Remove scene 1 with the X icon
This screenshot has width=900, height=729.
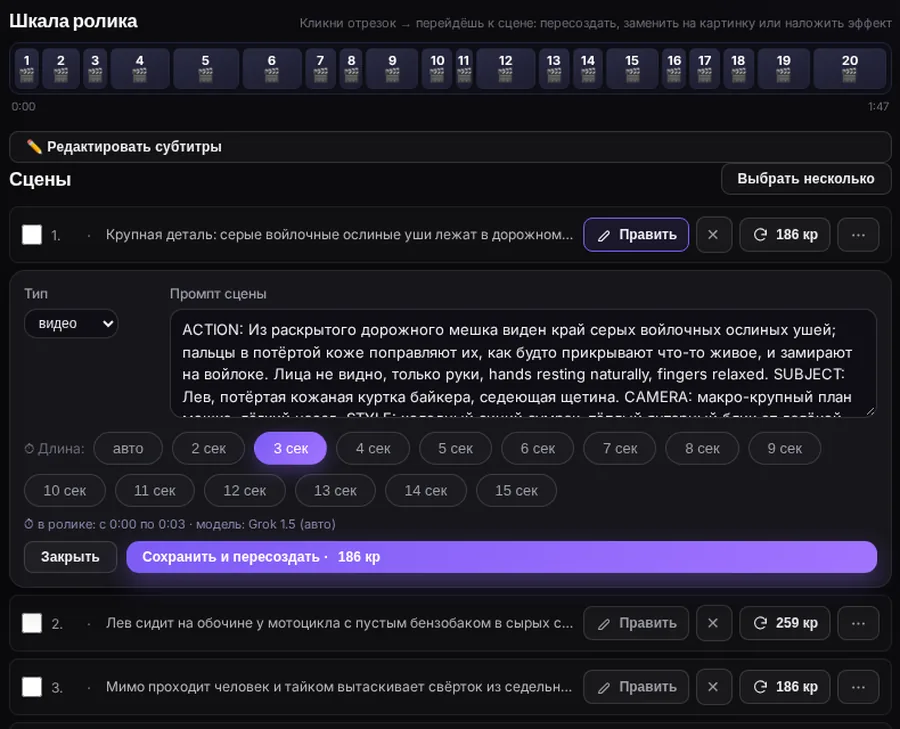713,235
